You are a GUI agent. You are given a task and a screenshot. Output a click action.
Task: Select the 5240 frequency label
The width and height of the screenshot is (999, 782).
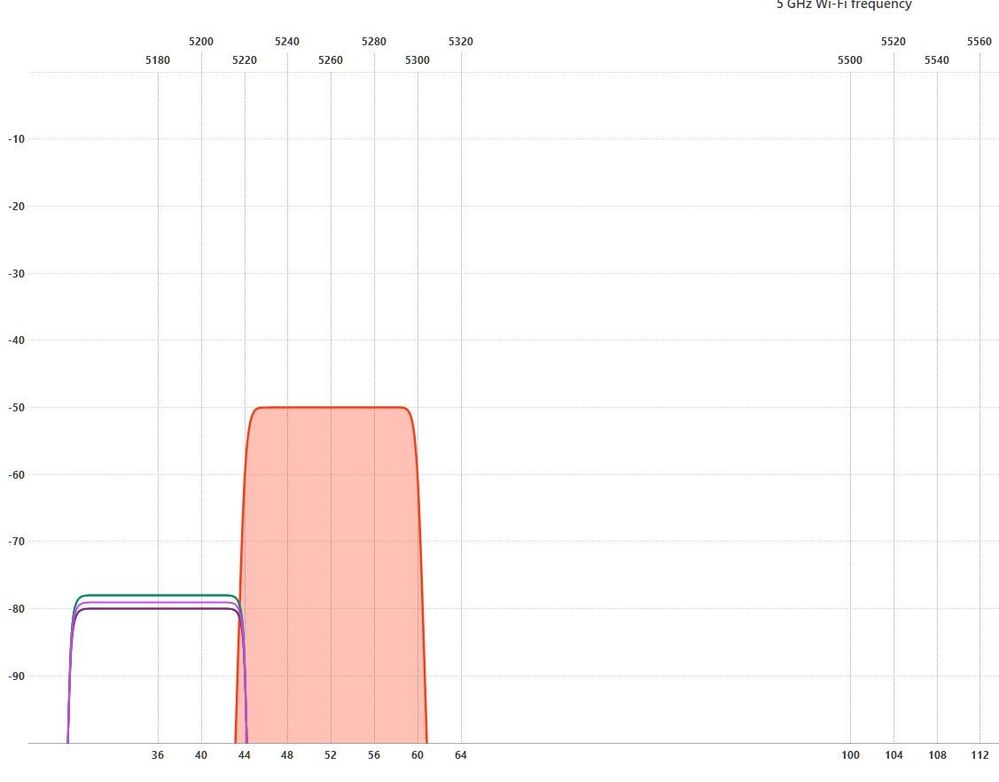point(287,41)
